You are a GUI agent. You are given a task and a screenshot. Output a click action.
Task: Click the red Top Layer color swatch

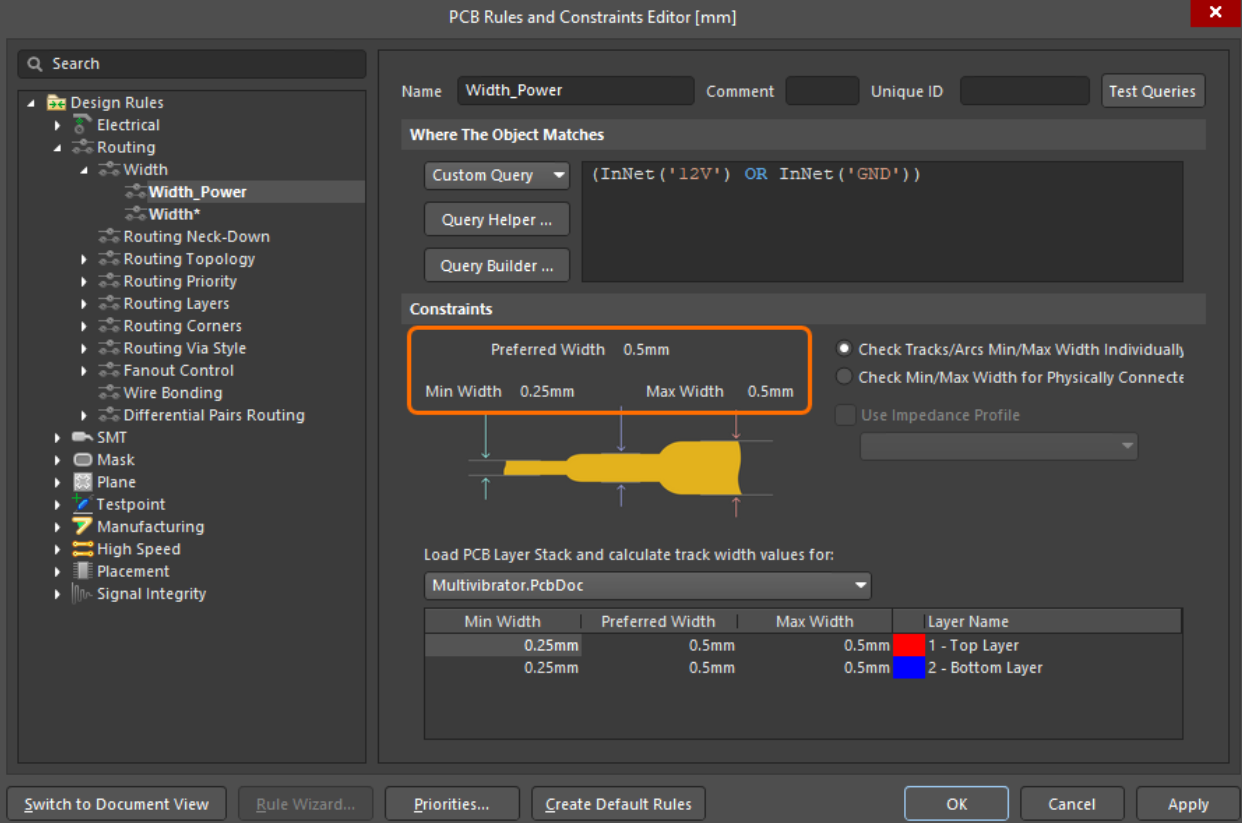909,646
